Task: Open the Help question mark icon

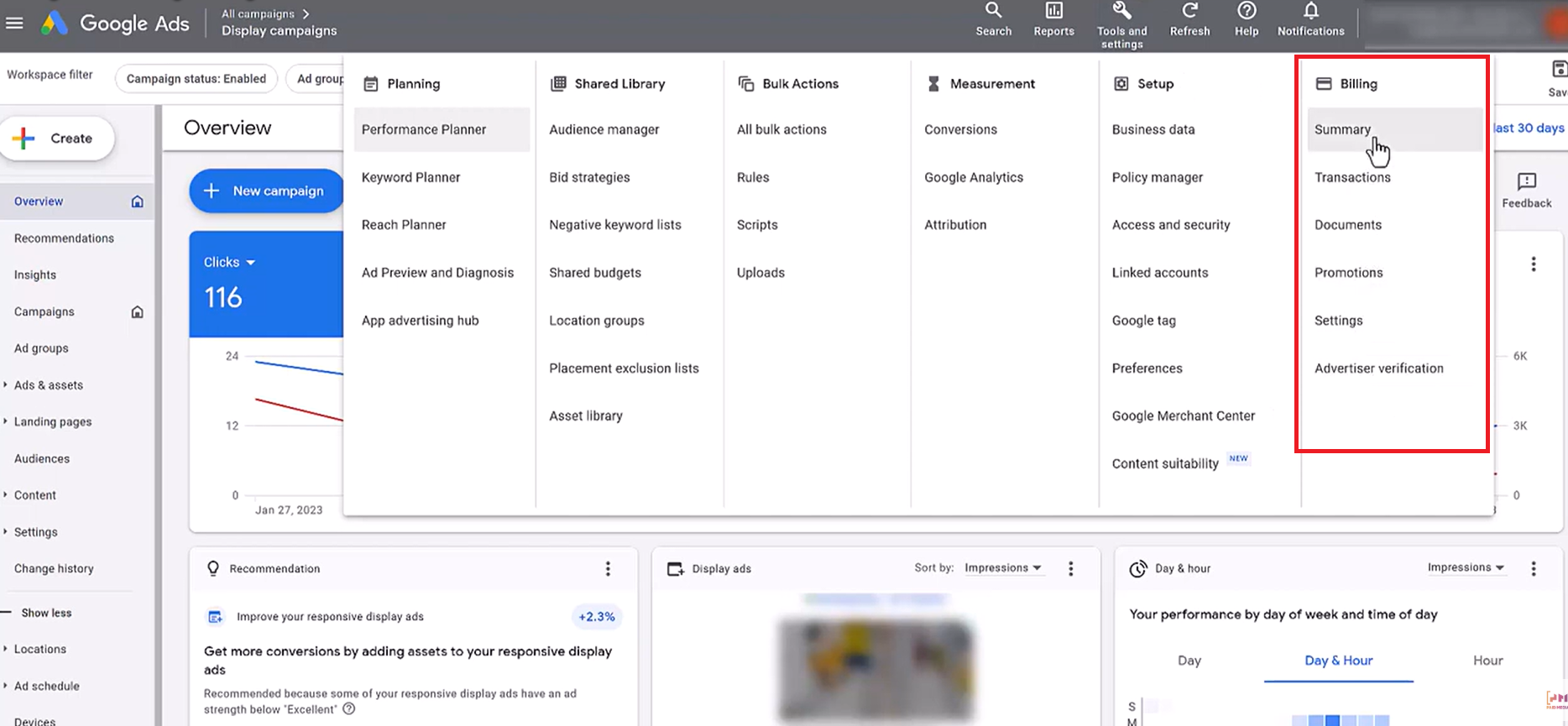Action: click(1247, 11)
